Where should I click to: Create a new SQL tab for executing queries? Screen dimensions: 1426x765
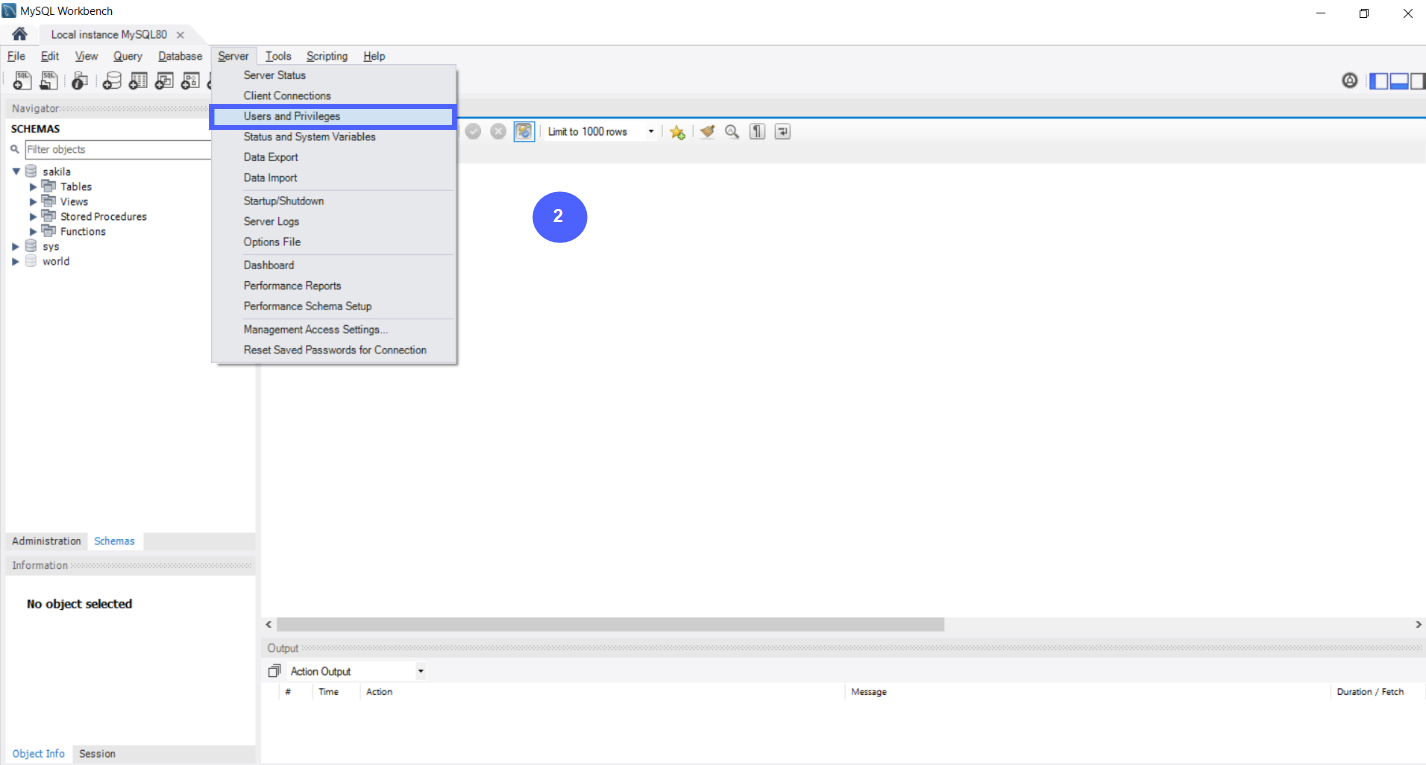click(22, 81)
